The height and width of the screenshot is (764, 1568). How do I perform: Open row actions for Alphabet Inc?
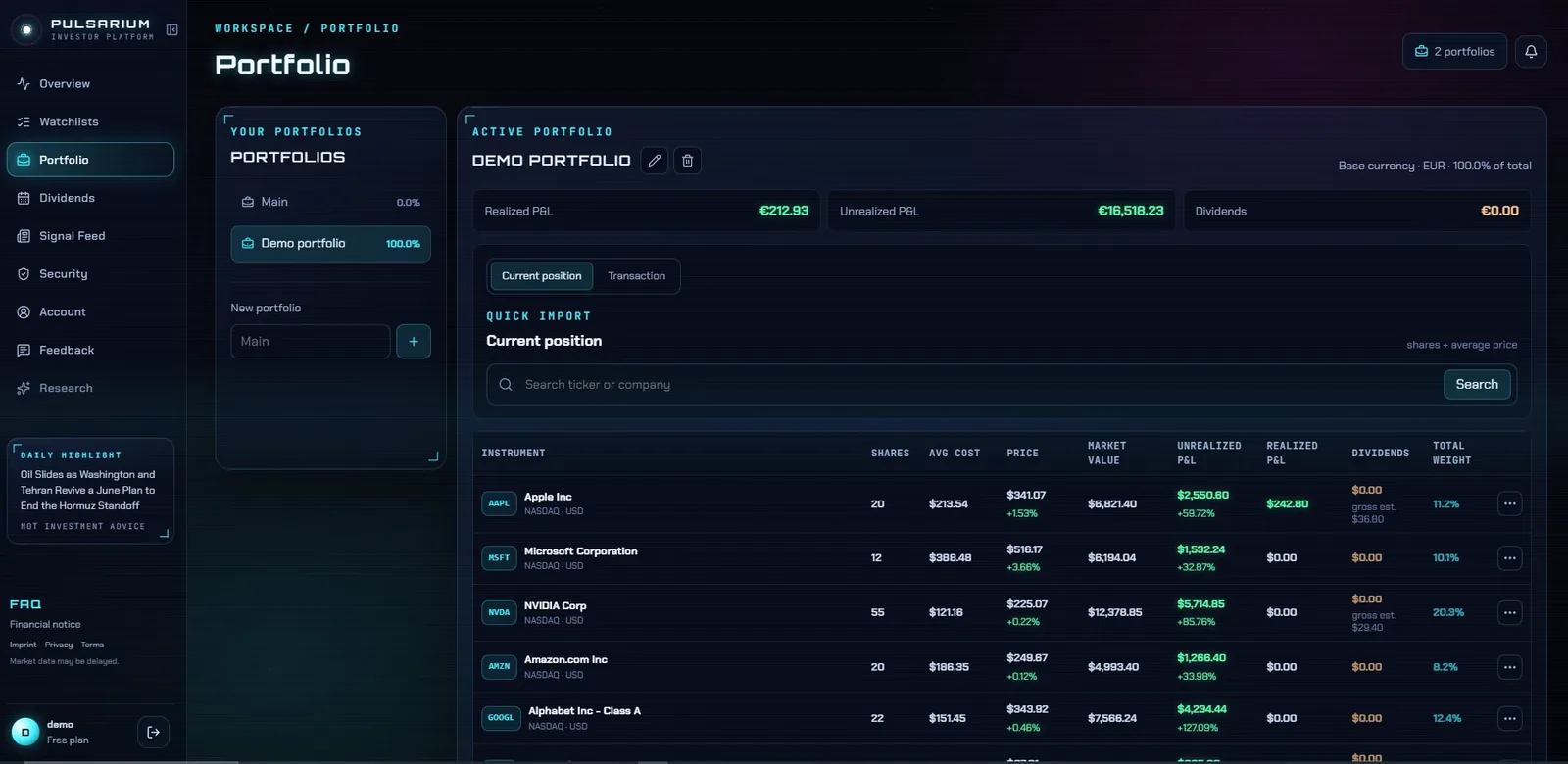point(1509,718)
